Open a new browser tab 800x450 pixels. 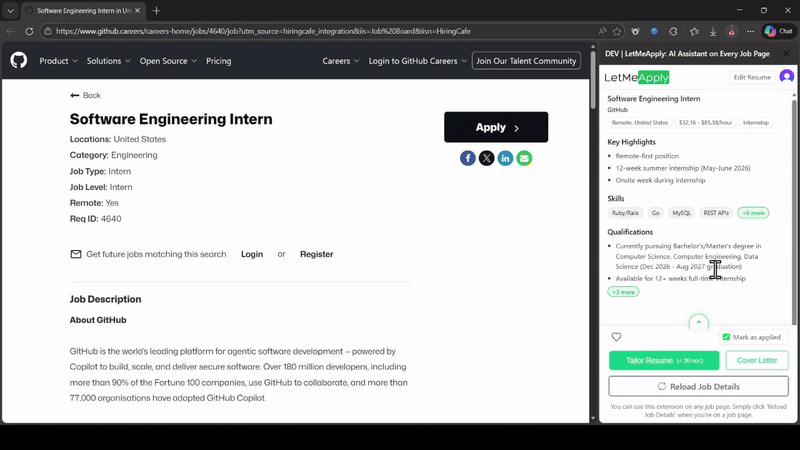pyautogui.click(x=156, y=10)
